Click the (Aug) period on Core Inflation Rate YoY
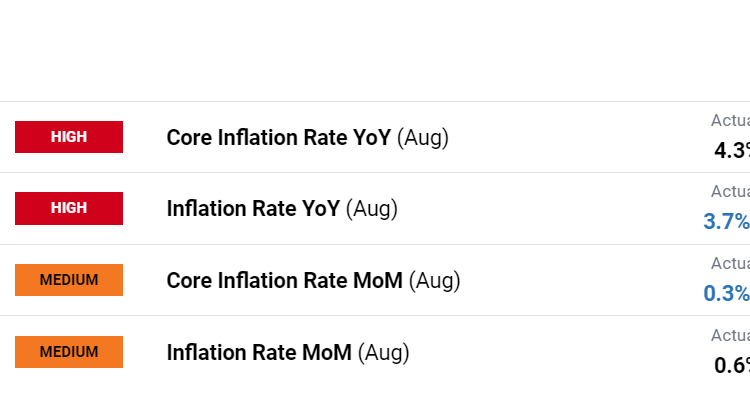 (423, 138)
